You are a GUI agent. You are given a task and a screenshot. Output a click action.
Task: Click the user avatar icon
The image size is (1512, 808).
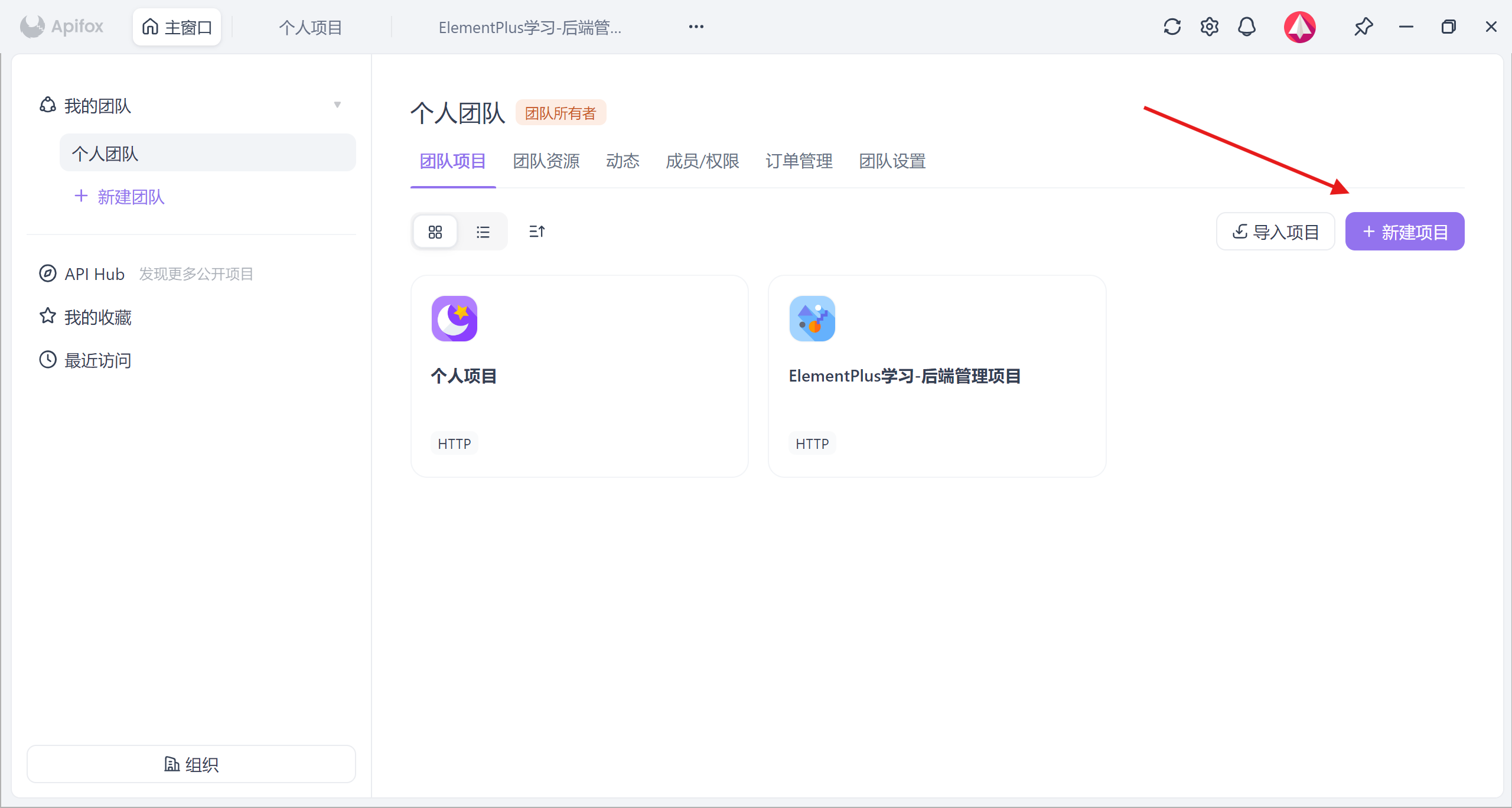click(1299, 27)
